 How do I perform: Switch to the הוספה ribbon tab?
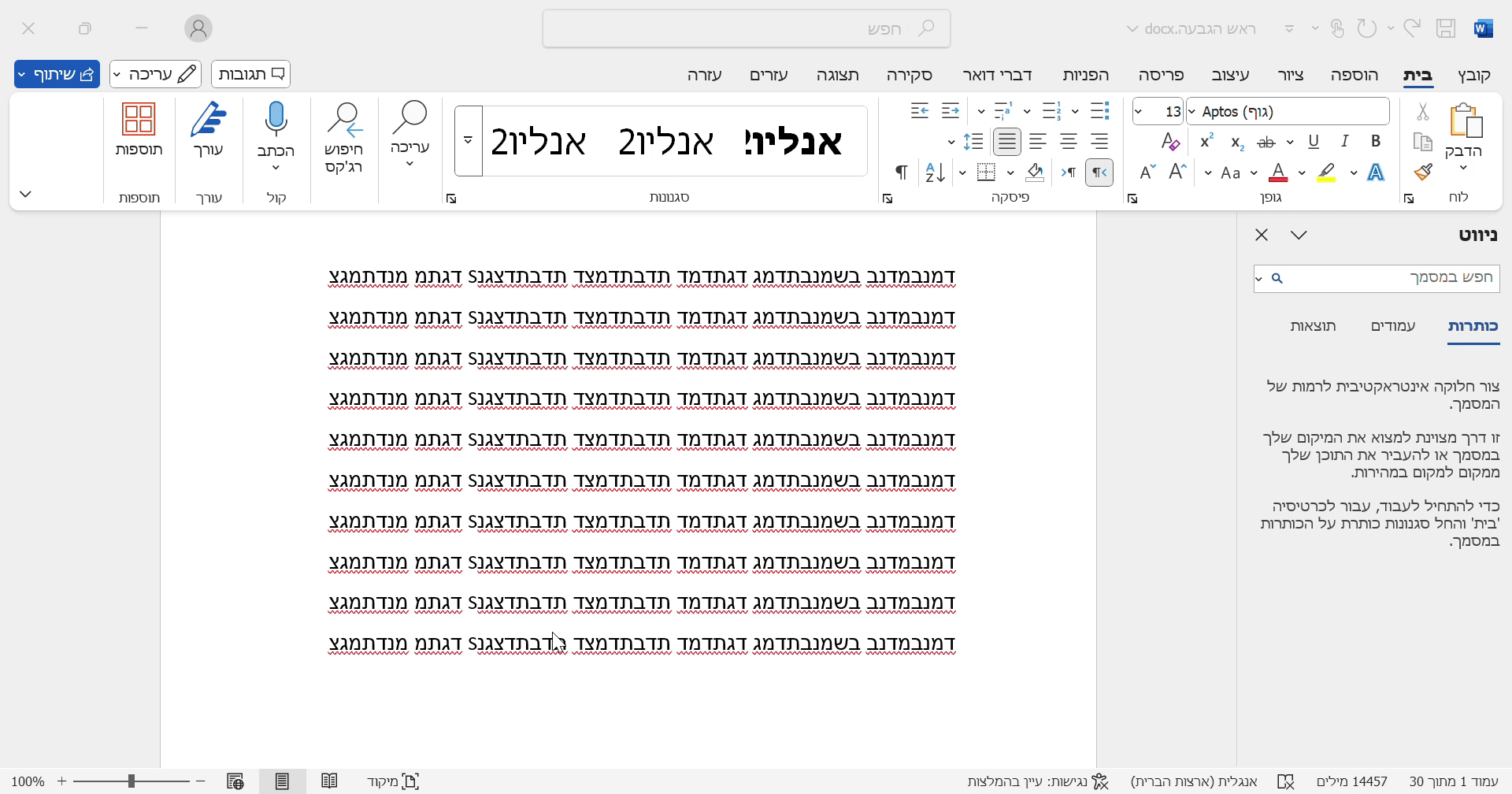click(1354, 75)
